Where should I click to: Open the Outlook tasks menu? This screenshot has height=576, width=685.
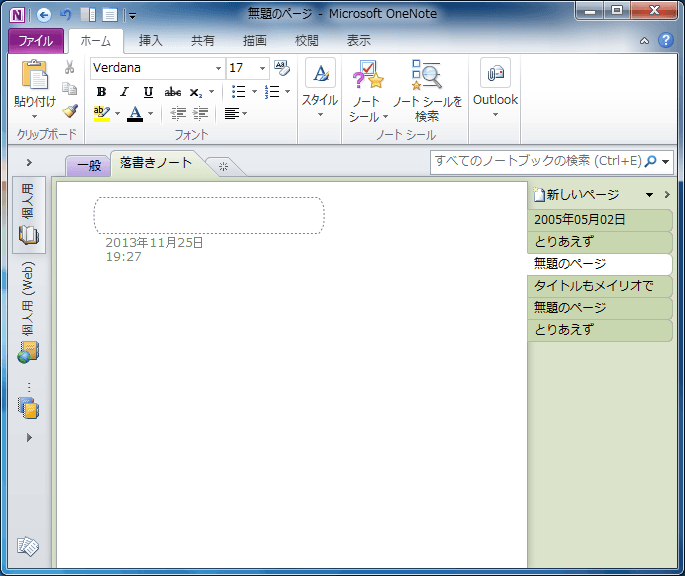click(x=495, y=88)
